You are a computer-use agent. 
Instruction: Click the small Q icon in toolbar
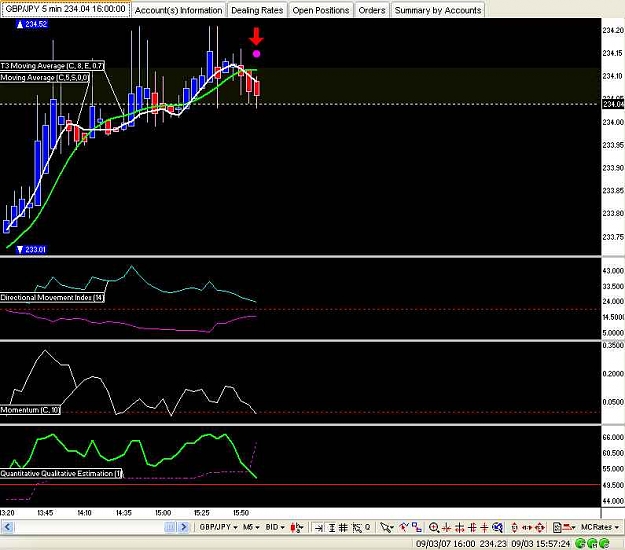click(368, 528)
